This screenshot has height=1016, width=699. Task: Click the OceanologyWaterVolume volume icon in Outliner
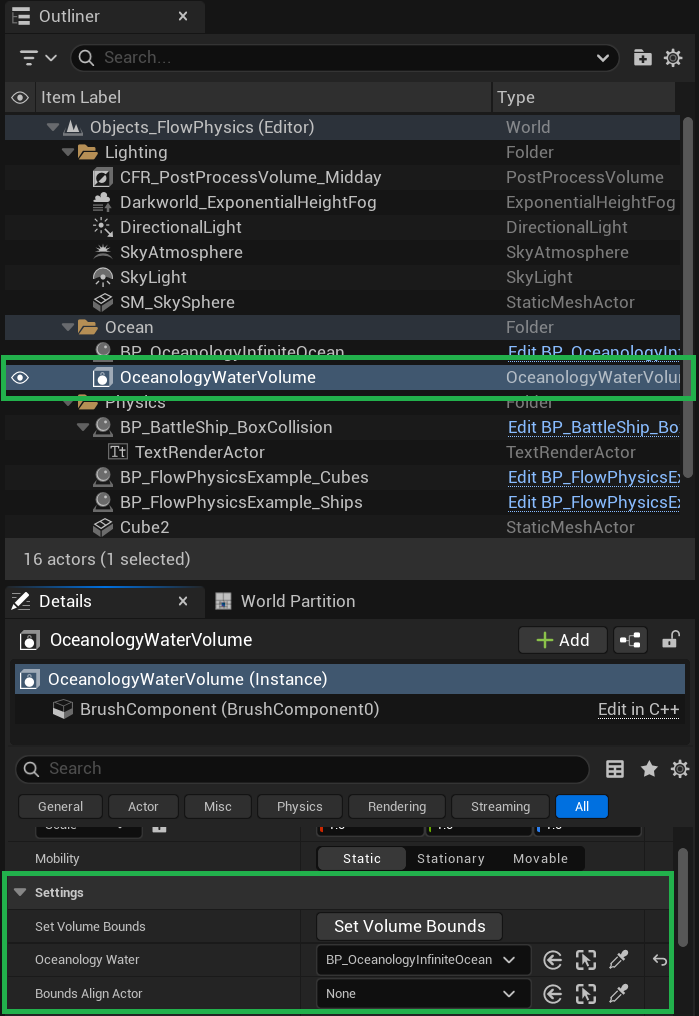click(x=102, y=377)
